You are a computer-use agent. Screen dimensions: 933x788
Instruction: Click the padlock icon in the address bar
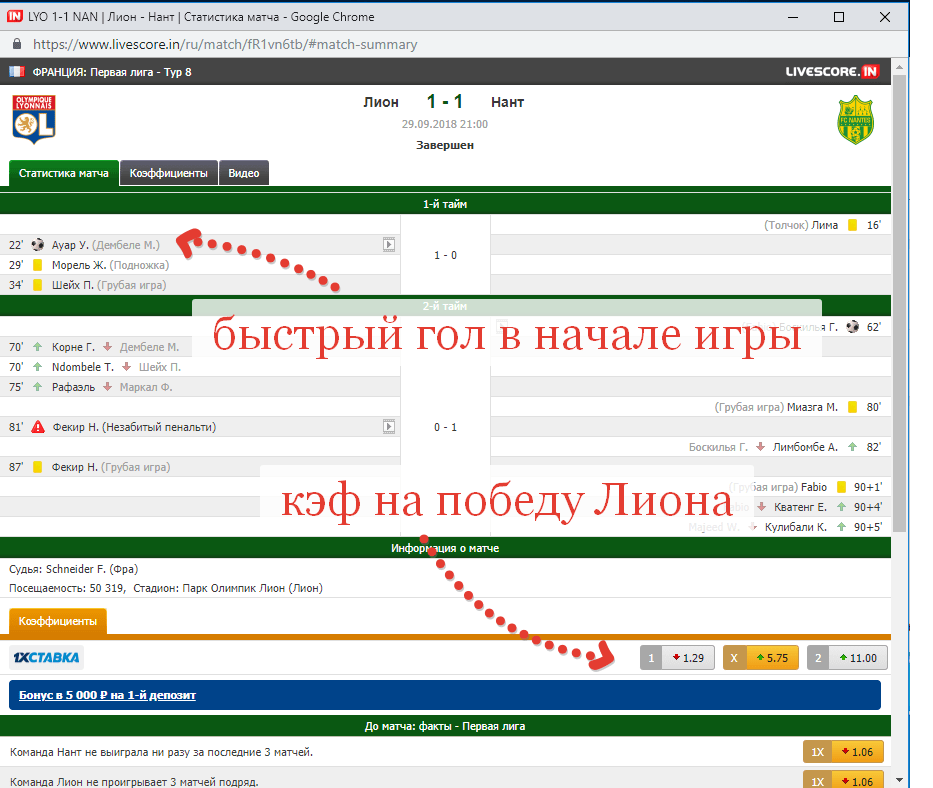coord(17,44)
